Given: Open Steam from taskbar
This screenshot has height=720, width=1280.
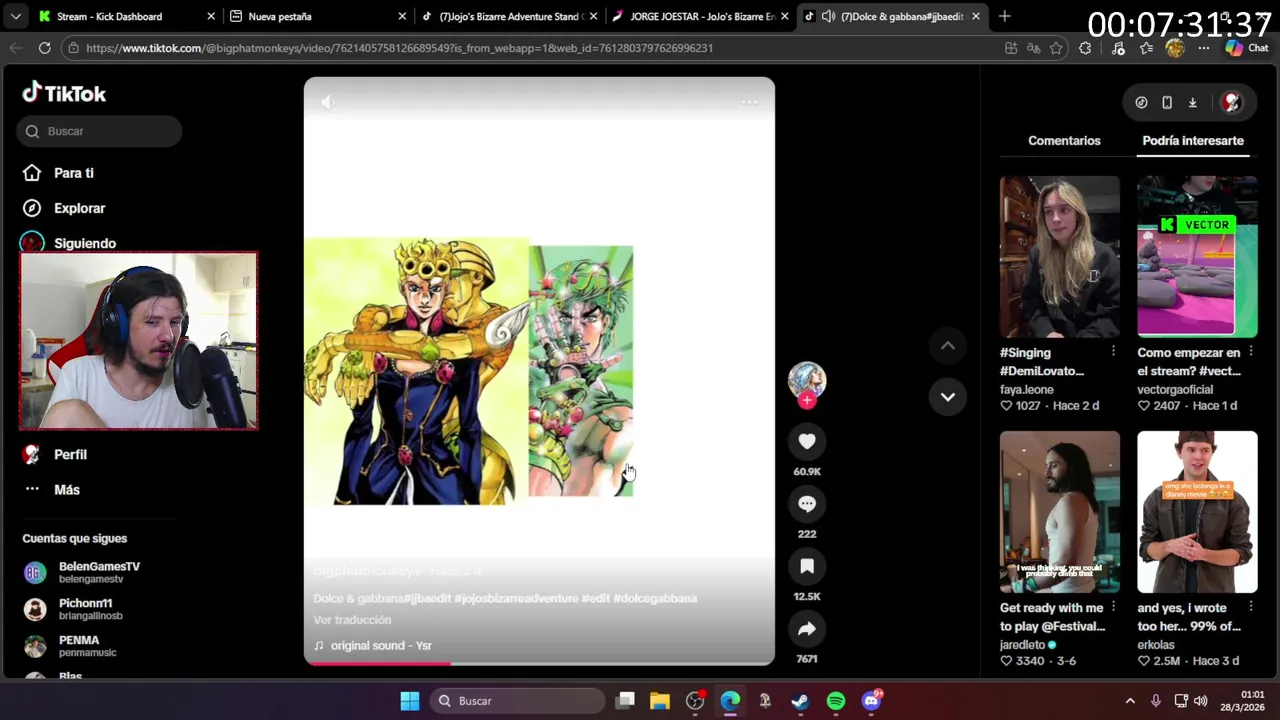Looking at the screenshot, I should coord(800,701).
